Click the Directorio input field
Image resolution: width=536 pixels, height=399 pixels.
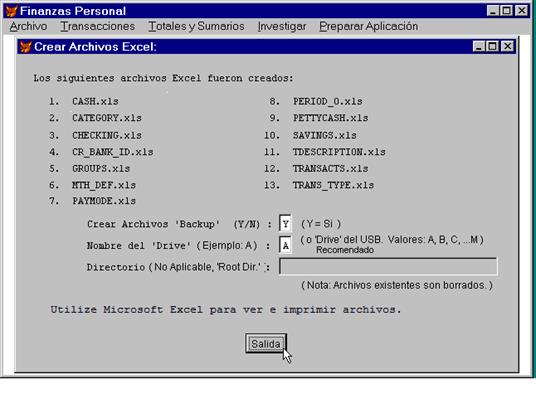click(388, 266)
